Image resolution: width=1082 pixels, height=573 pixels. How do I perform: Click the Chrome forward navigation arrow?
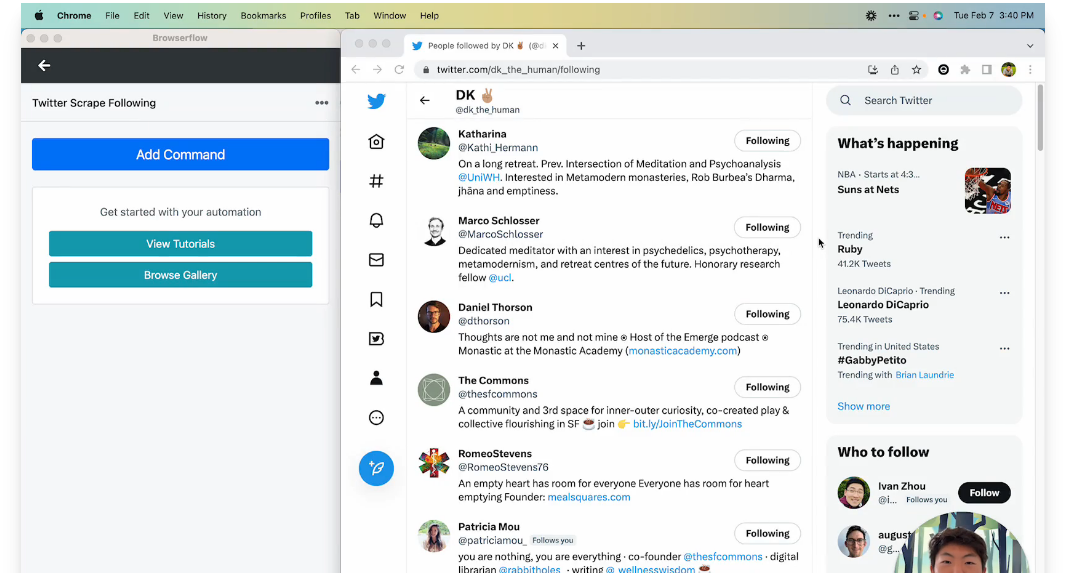coord(377,69)
